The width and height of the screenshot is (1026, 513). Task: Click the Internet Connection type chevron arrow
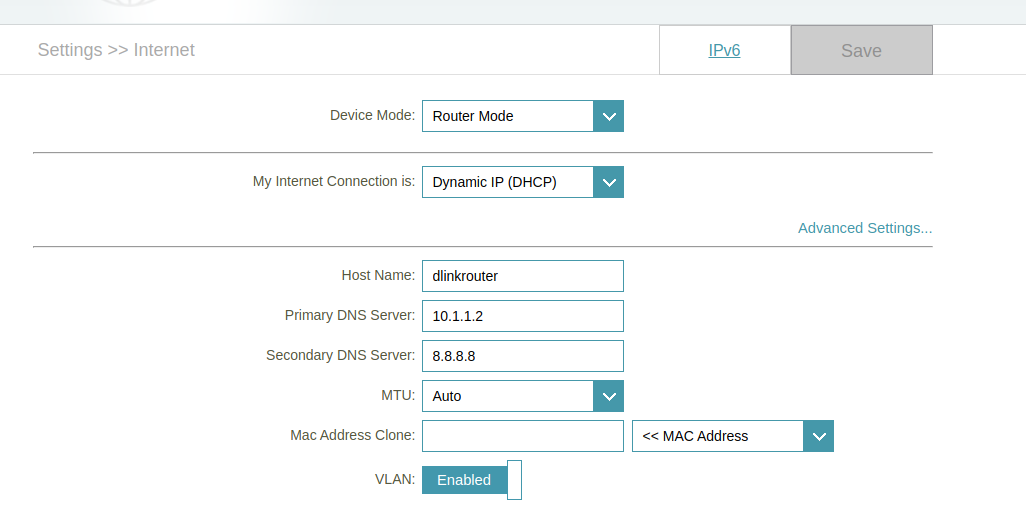point(609,182)
